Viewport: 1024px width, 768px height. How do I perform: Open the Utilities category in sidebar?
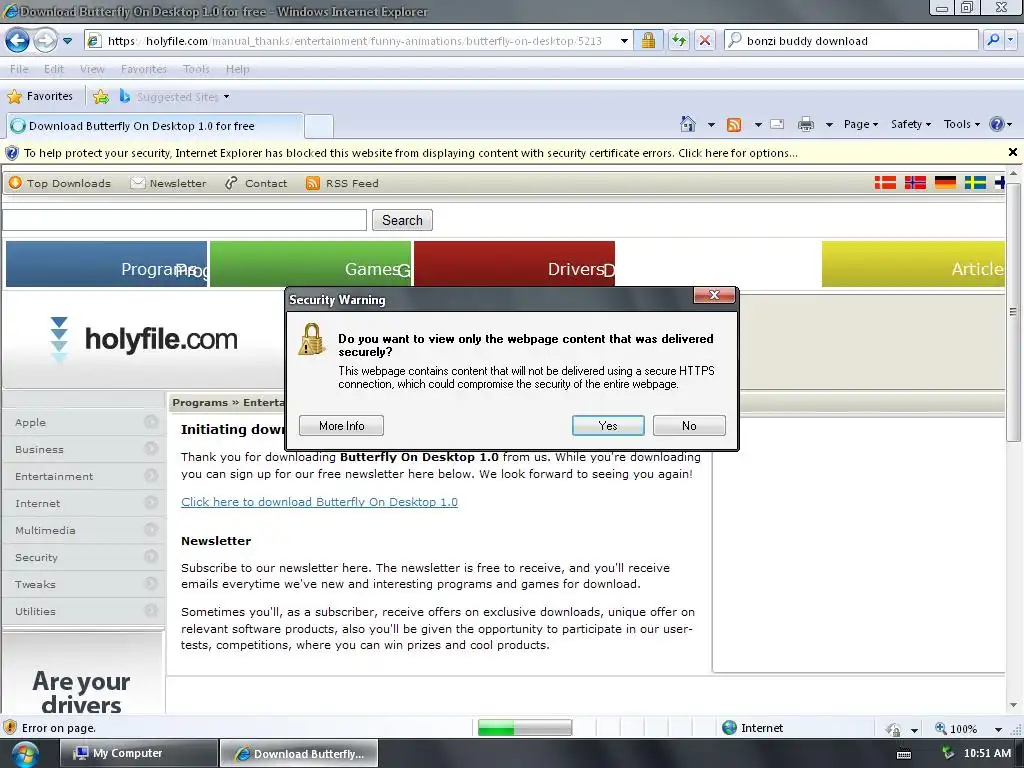click(84, 611)
